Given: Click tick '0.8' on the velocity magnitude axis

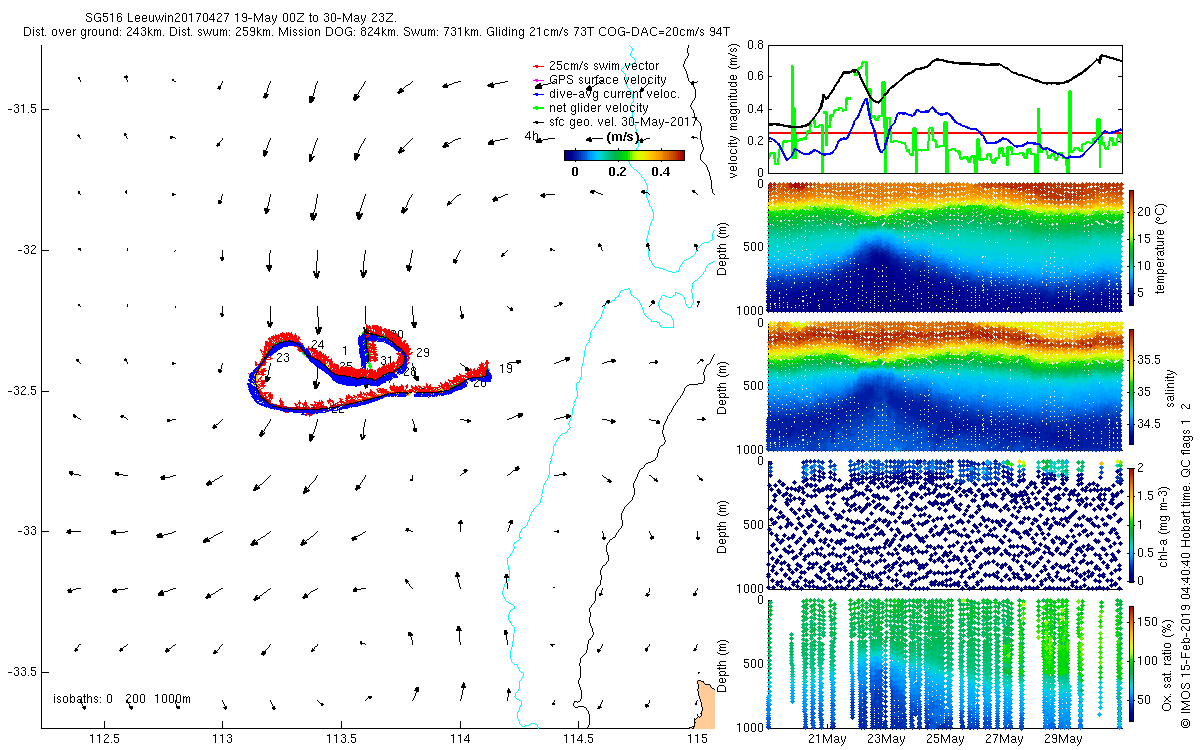Looking at the screenshot, I should [755, 46].
